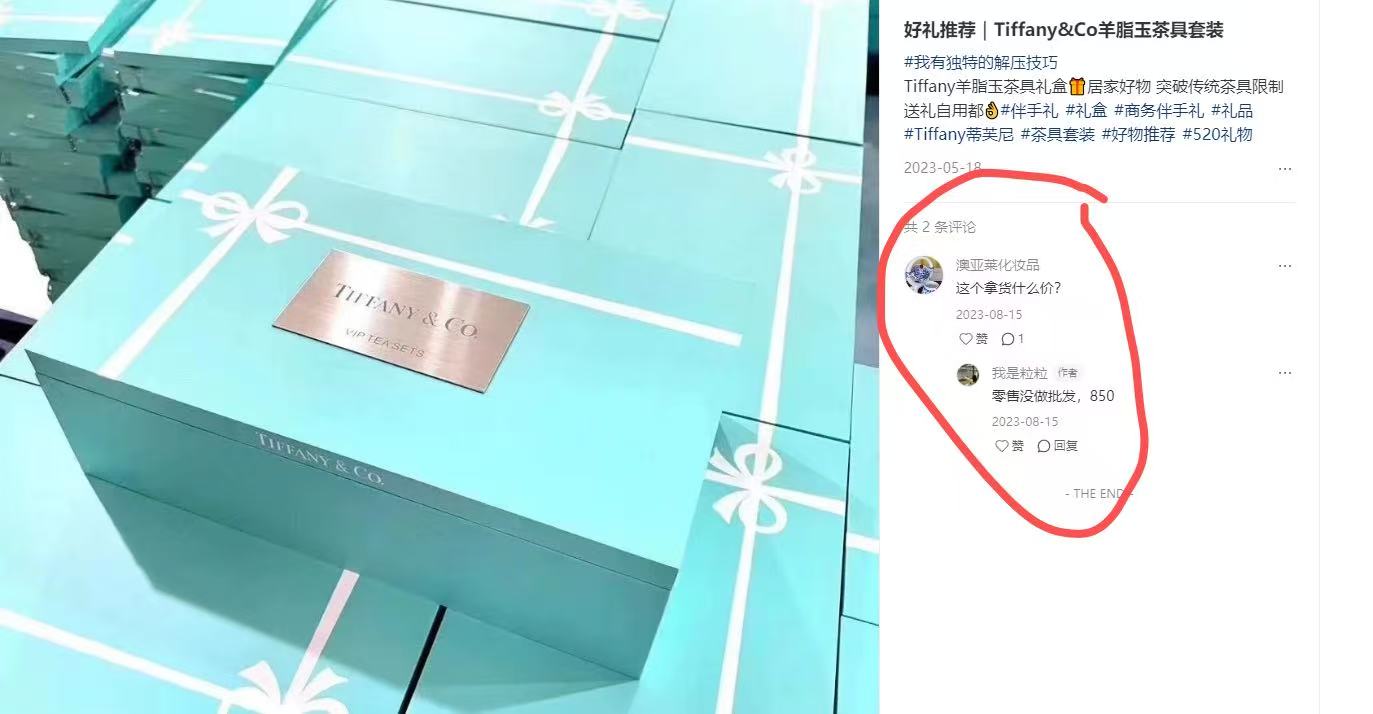Image resolution: width=1373 pixels, height=714 pixels.
Task: Open the username 澳亚莱化妆品
Action: (998, 265)
